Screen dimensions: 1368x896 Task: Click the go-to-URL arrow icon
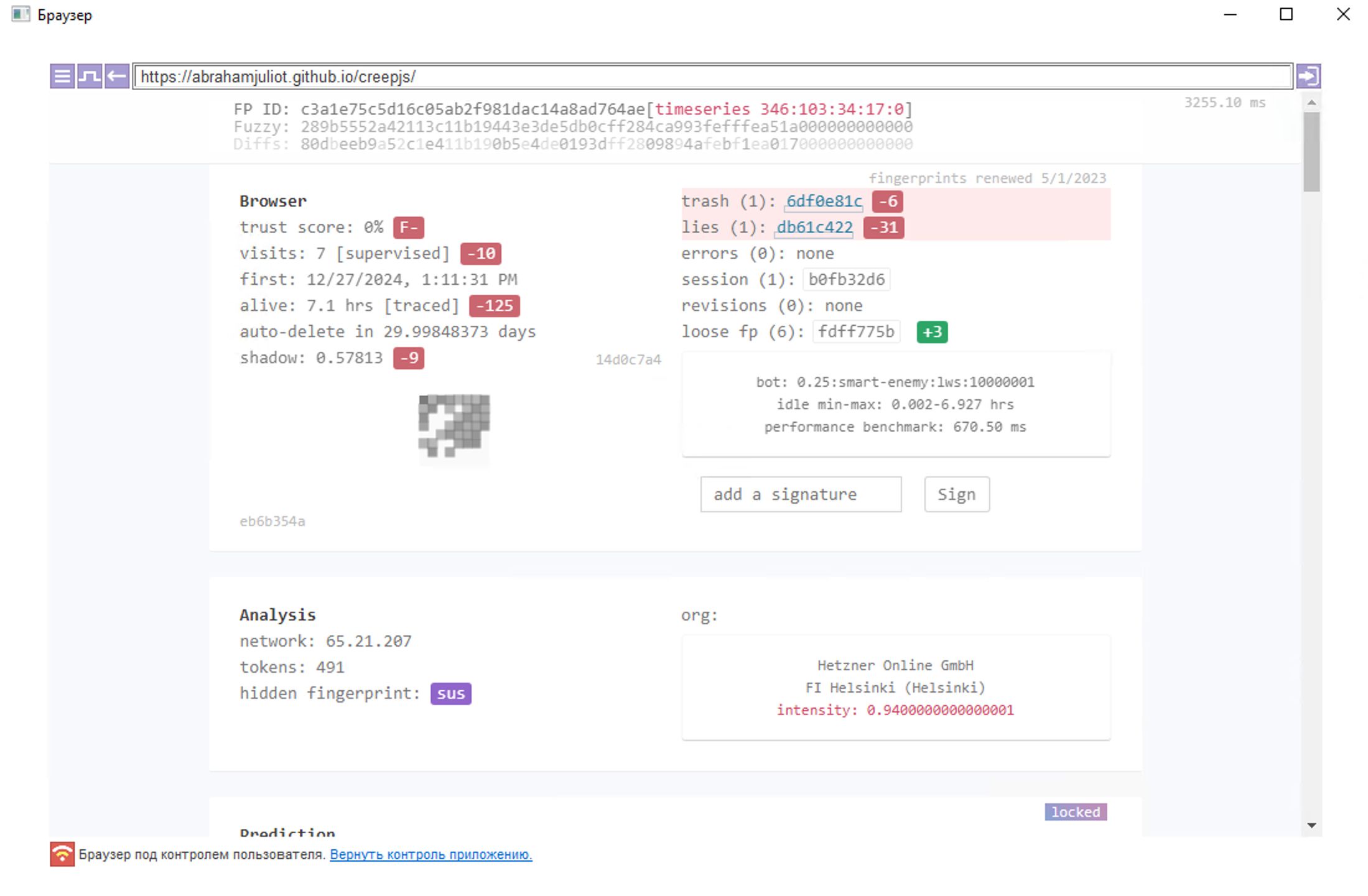(1308, 76)
